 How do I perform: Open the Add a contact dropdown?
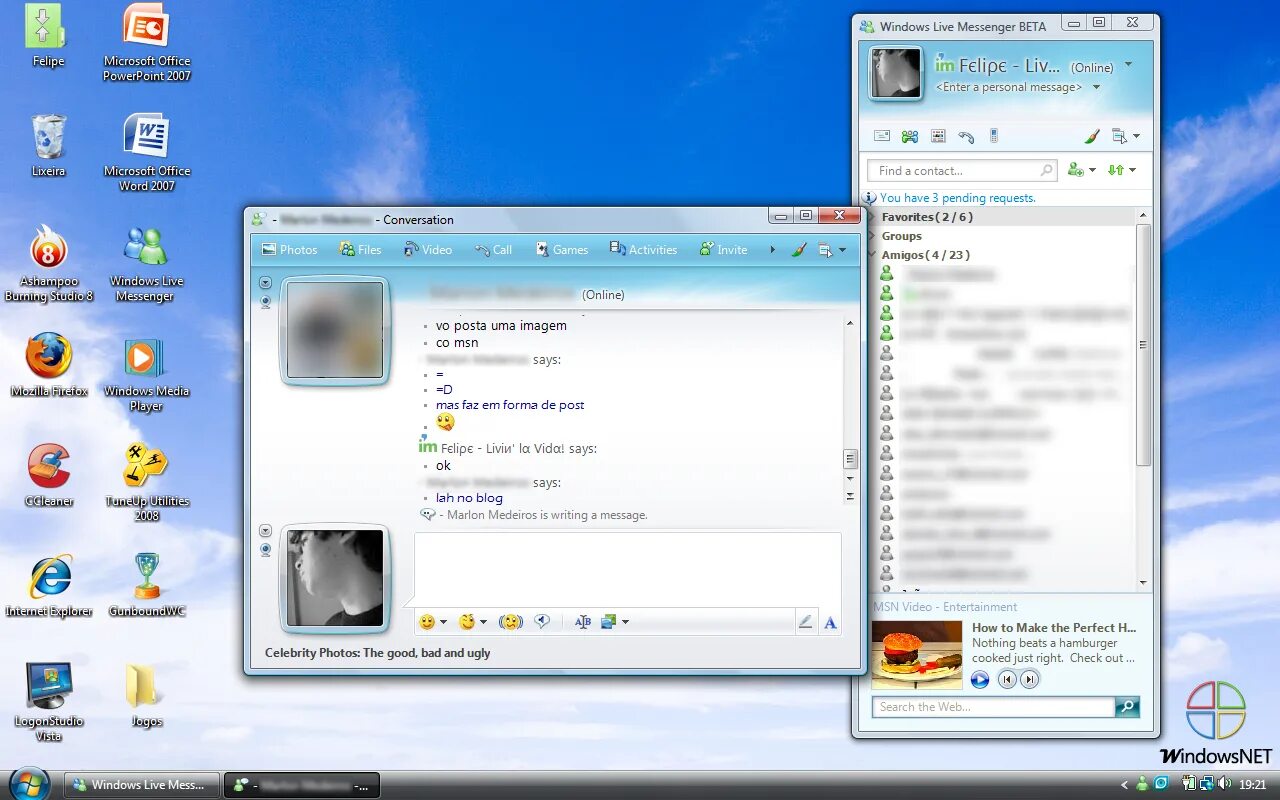1081,170
